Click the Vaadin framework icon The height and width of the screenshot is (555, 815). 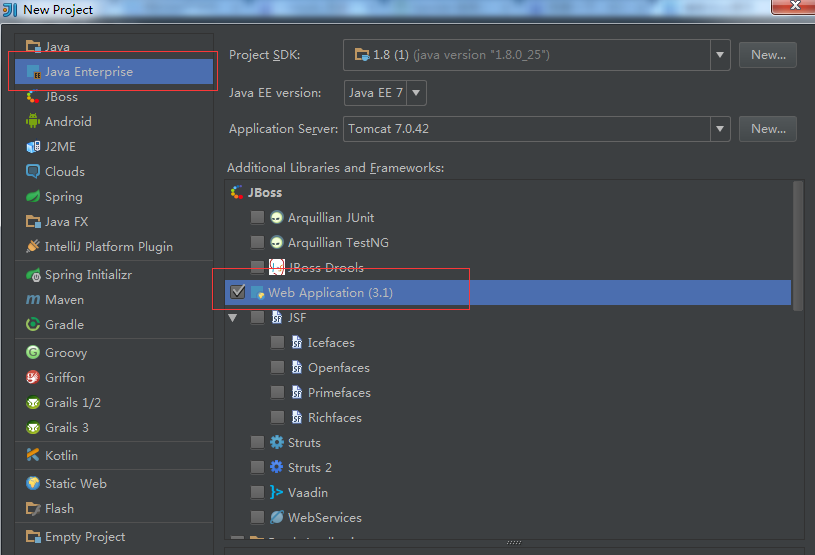point(277,492)
